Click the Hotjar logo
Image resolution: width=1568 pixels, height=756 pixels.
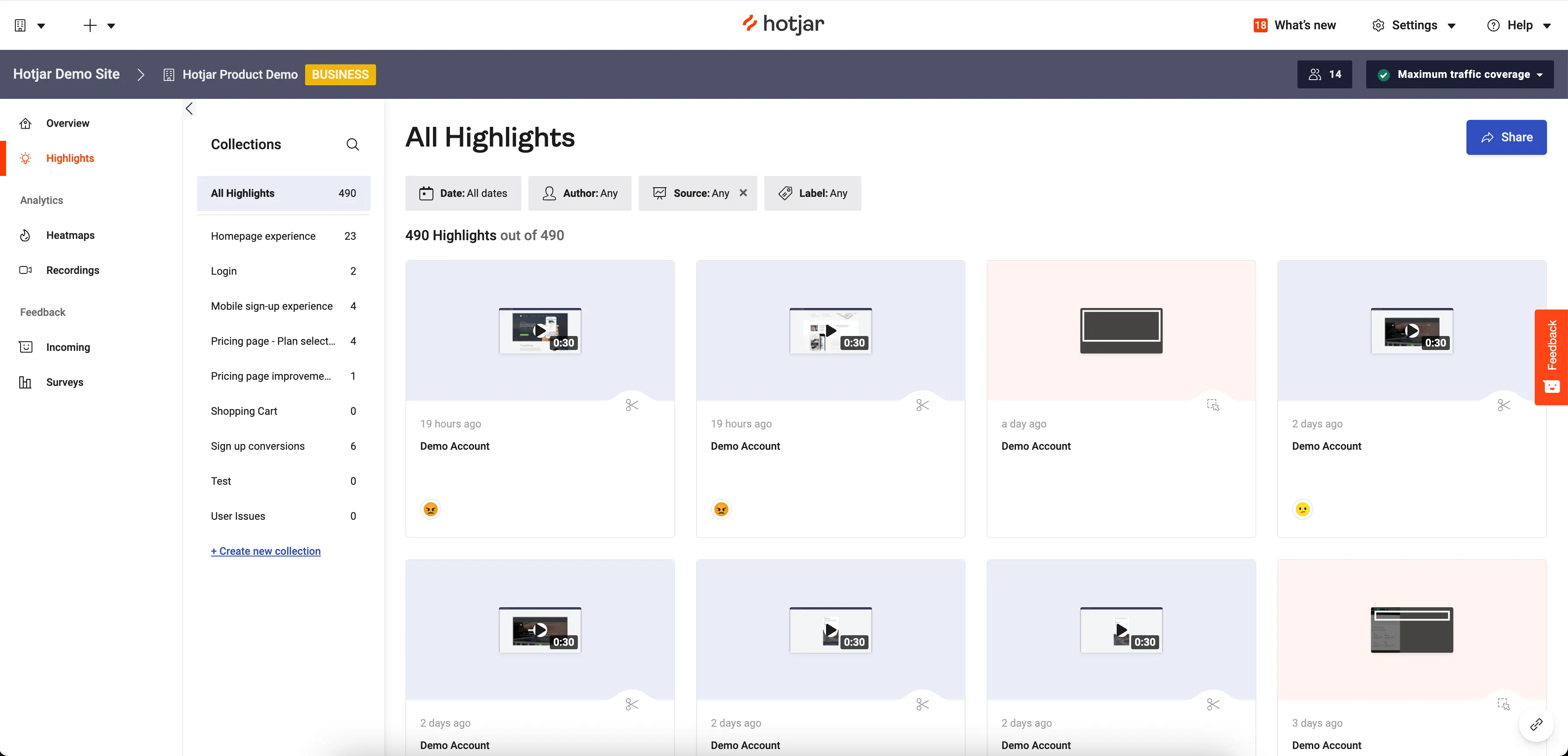(784, 24)
